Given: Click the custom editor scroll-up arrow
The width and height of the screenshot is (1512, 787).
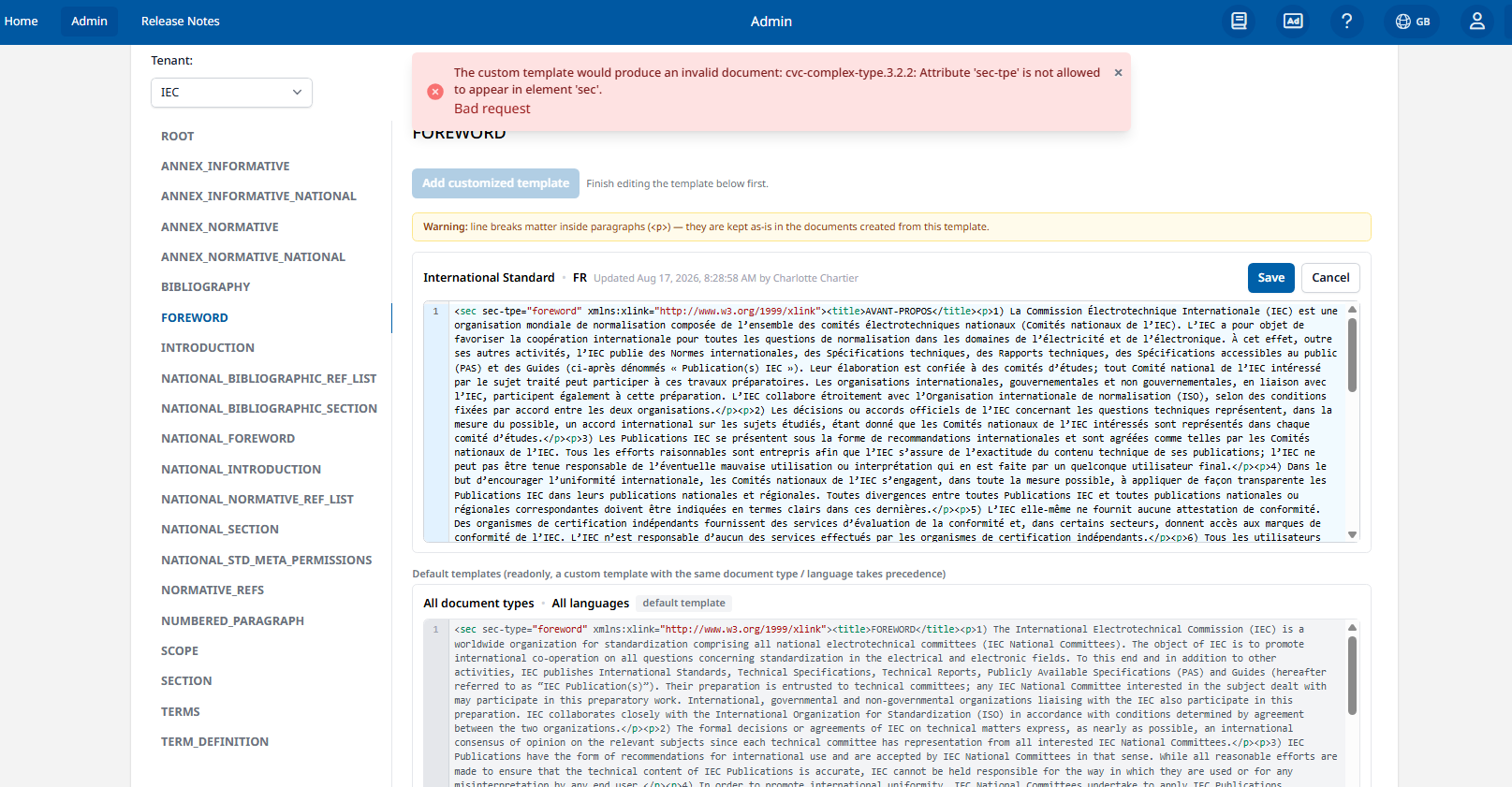Looking at the screenshot, I should pyautogui.click(x=1352, y=310).
